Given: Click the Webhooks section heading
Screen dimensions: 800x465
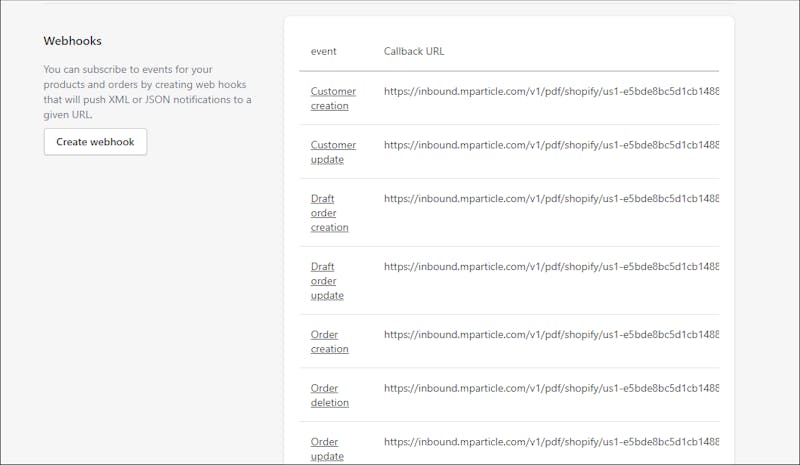Looking at the screenshot, I should 72,41.
